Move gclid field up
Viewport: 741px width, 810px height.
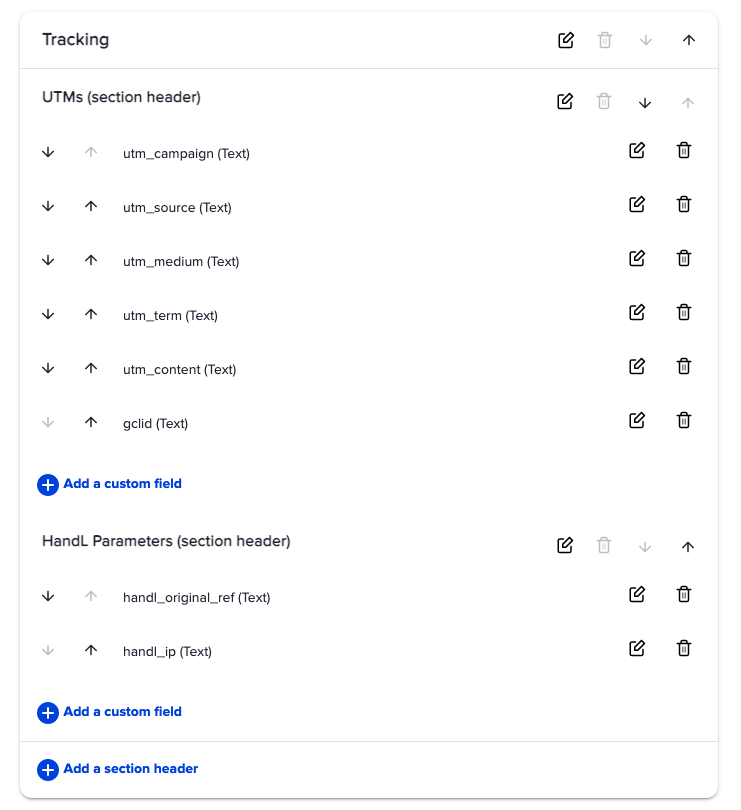(x=91, y=422)
